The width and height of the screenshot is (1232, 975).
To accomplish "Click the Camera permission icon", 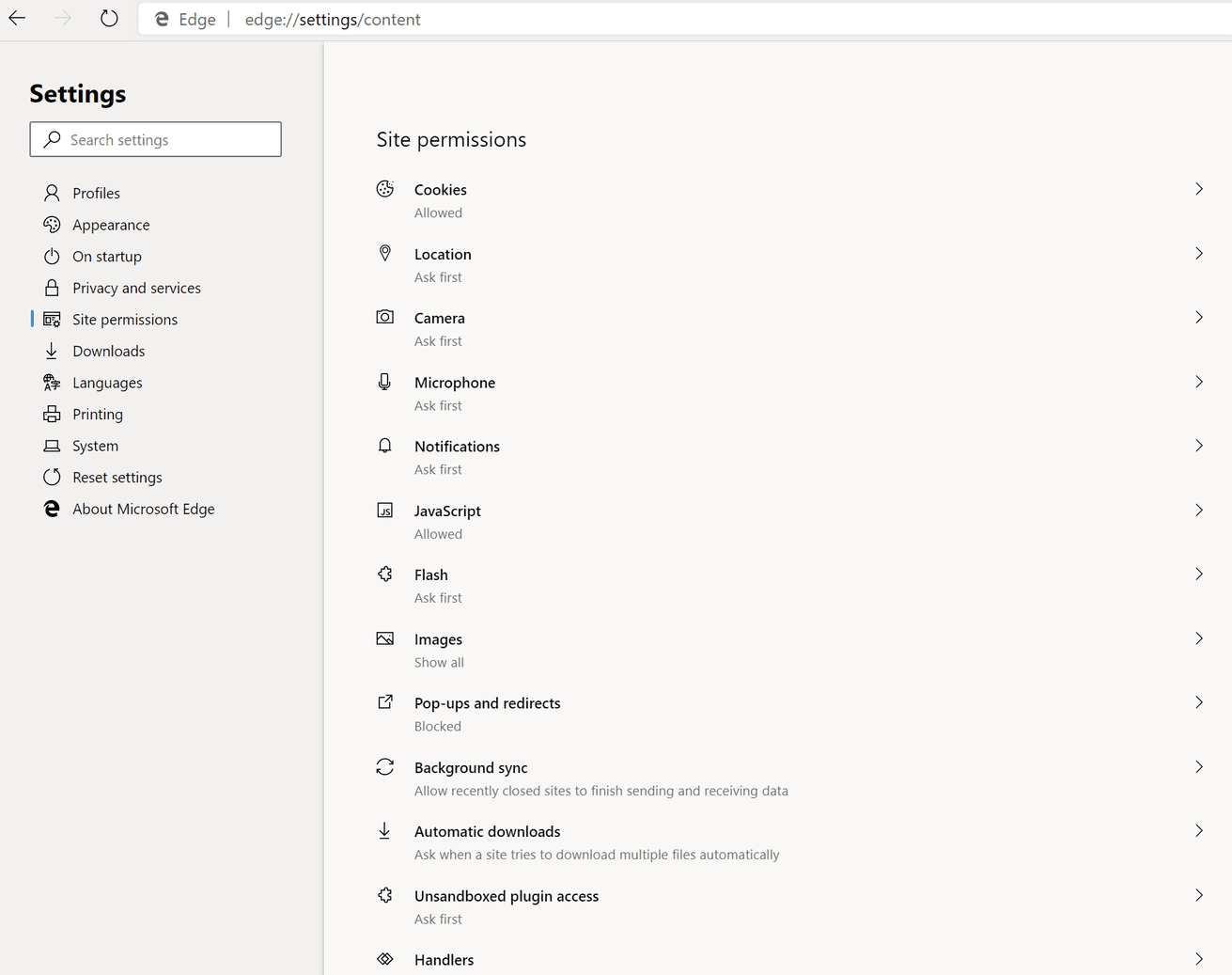I will click(384, 317).
